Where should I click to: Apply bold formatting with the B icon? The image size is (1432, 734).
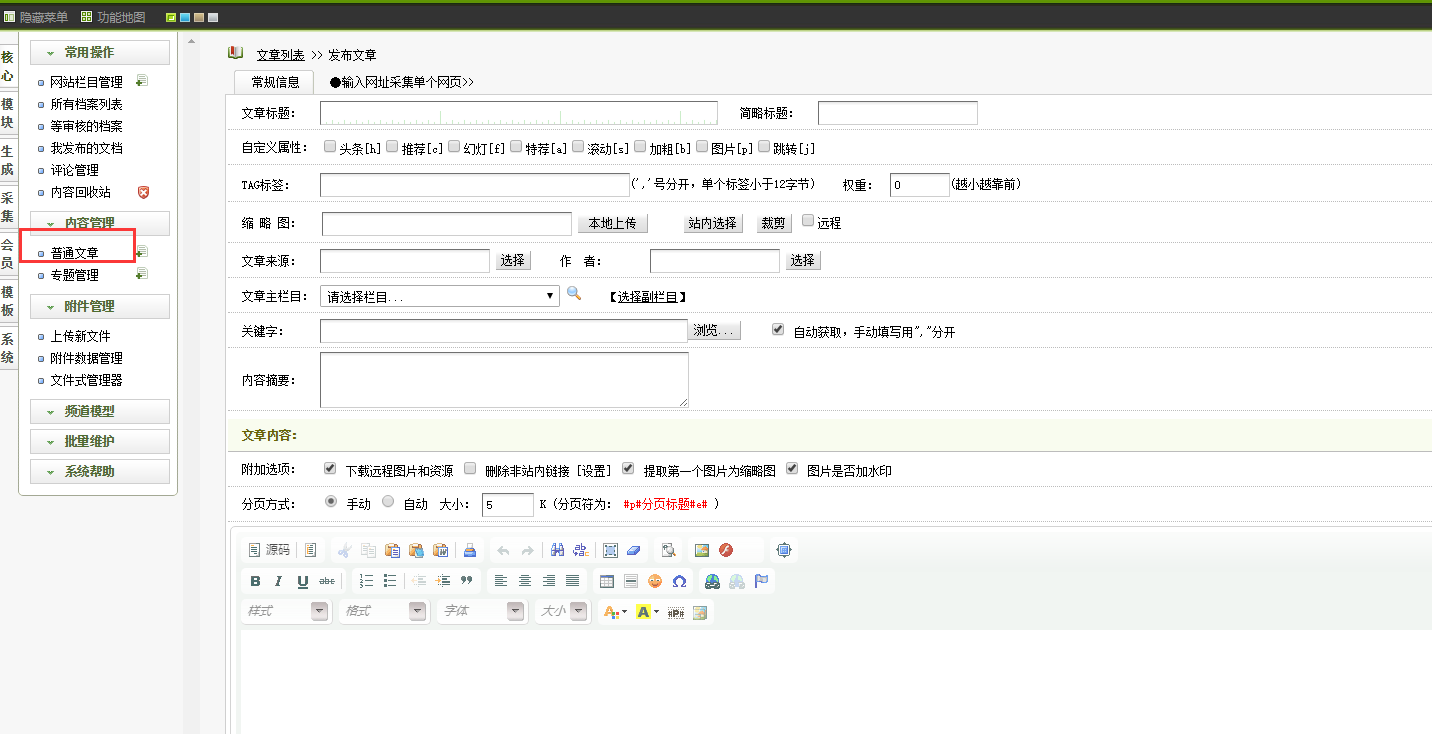coord(255,581)
